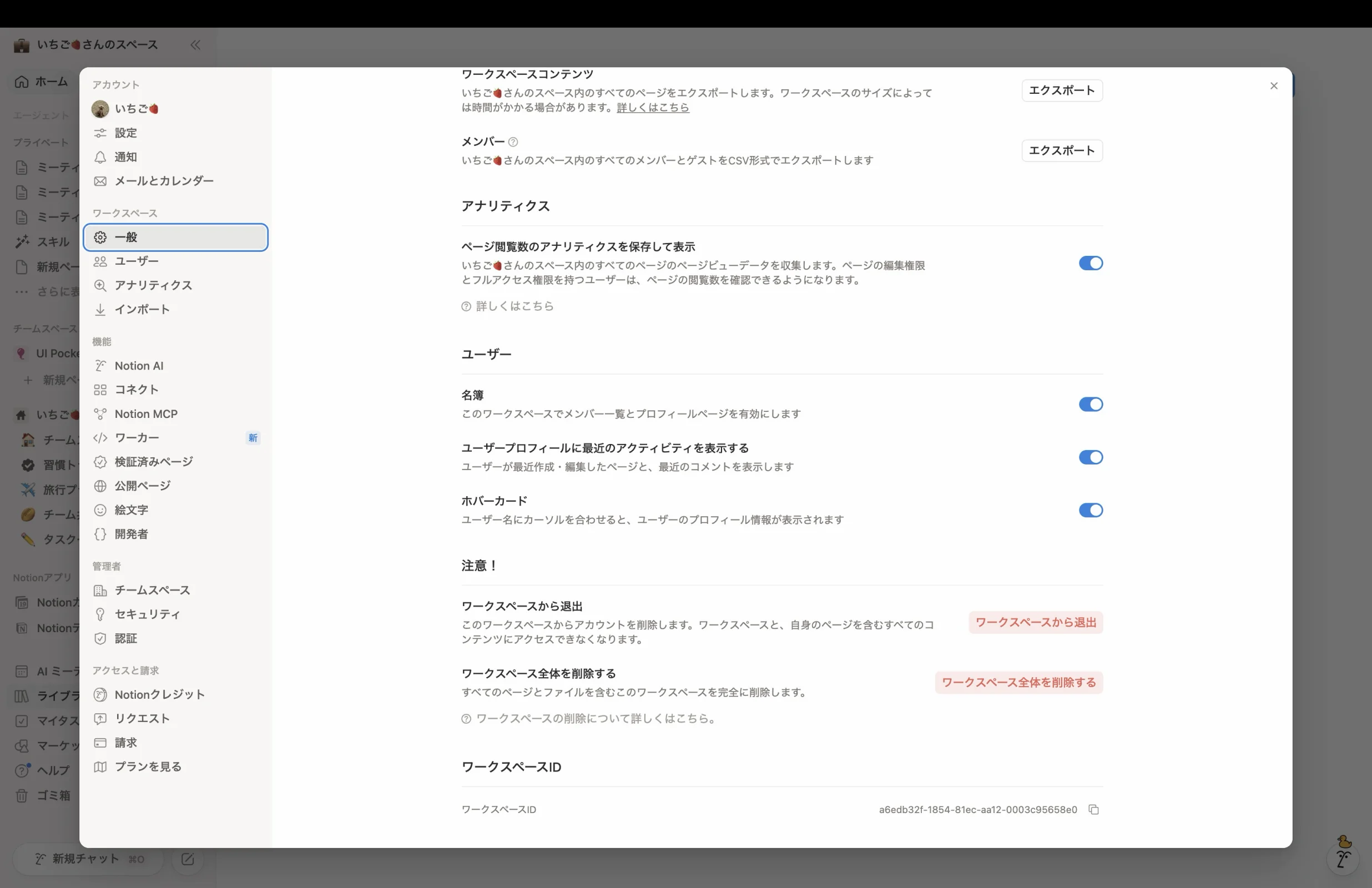Image resolution: width=1372 pixels, height=888 pixels.
Task: Click the Notion AI settings icon
Action: click(100, 366)
